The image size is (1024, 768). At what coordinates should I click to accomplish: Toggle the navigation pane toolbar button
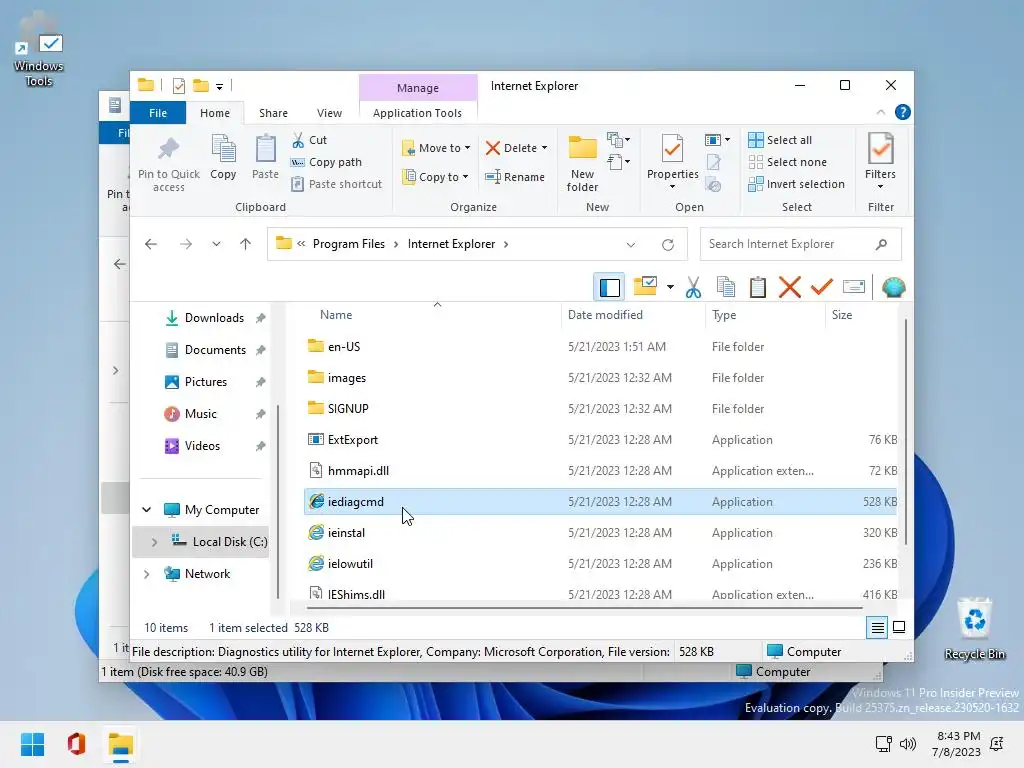(x=609, y=287)
